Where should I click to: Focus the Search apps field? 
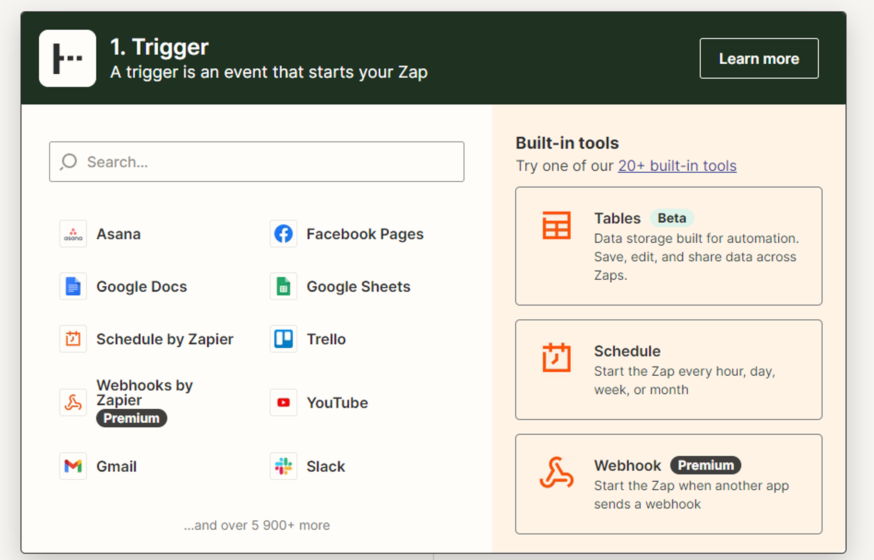point(256,162)
